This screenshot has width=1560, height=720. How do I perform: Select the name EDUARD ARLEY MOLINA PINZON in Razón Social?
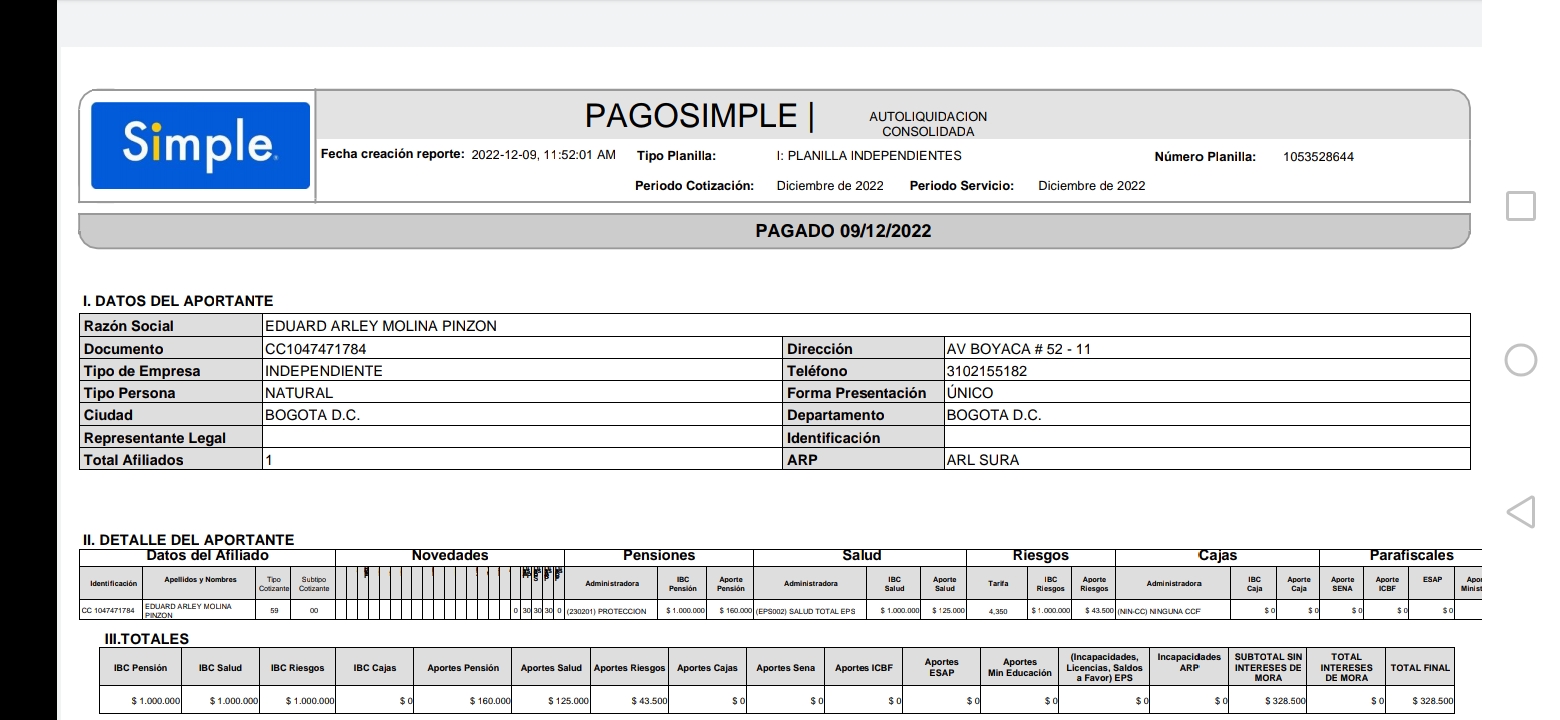tap(380, 326)
